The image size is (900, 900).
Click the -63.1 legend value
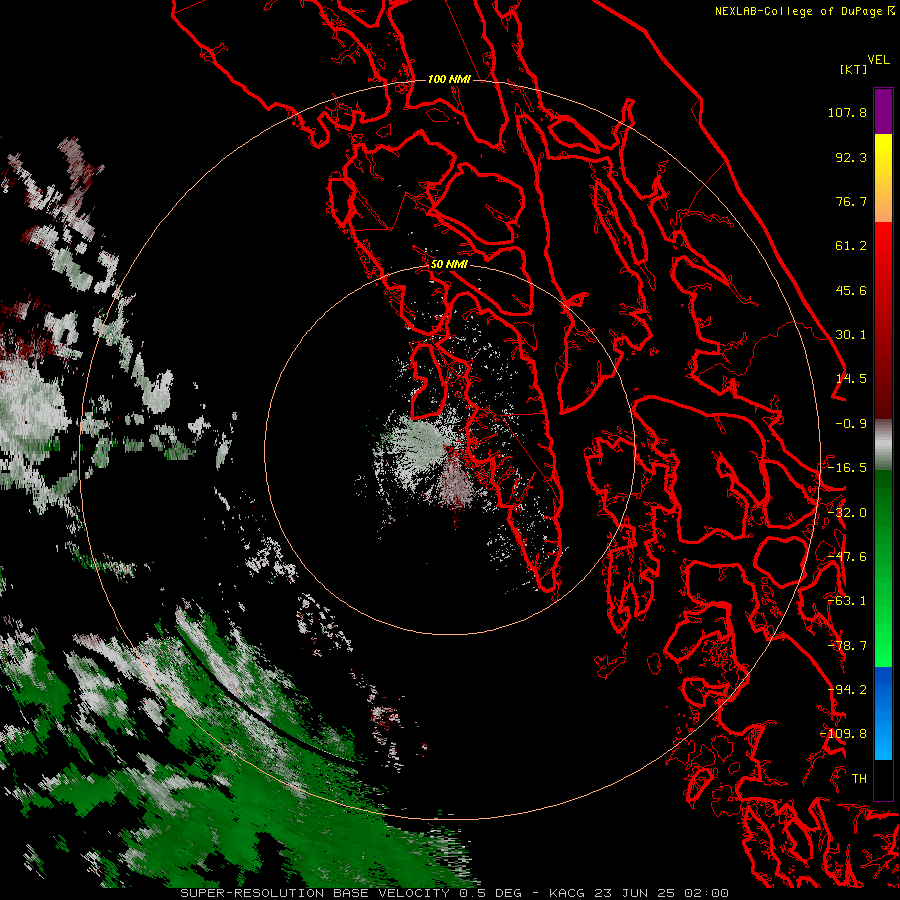pos(847,601)
